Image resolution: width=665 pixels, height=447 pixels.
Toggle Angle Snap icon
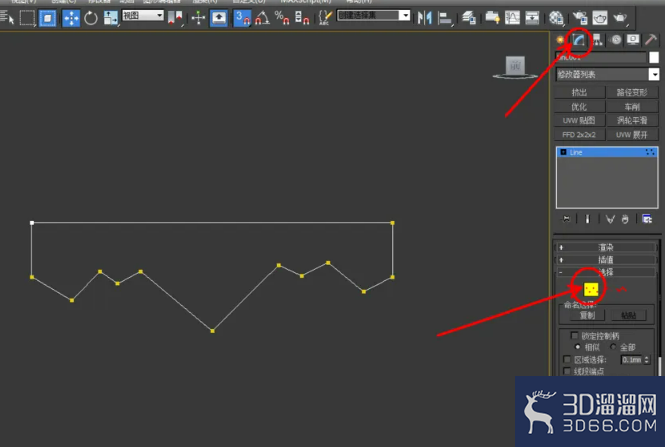(x=262, y=18)
